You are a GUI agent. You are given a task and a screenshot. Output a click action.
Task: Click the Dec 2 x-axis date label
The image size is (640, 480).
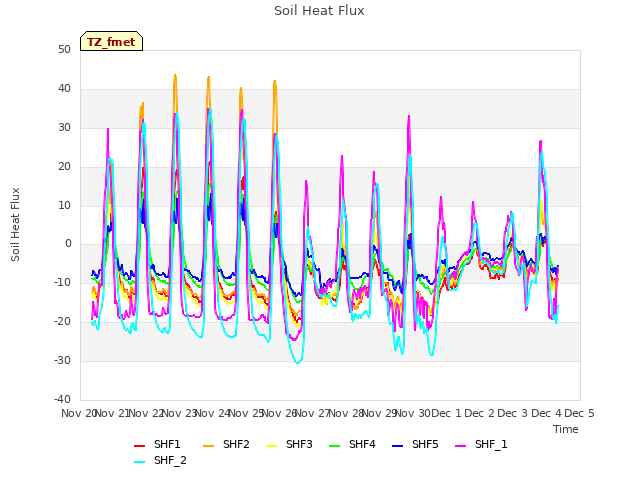click(x=480, y=413)
